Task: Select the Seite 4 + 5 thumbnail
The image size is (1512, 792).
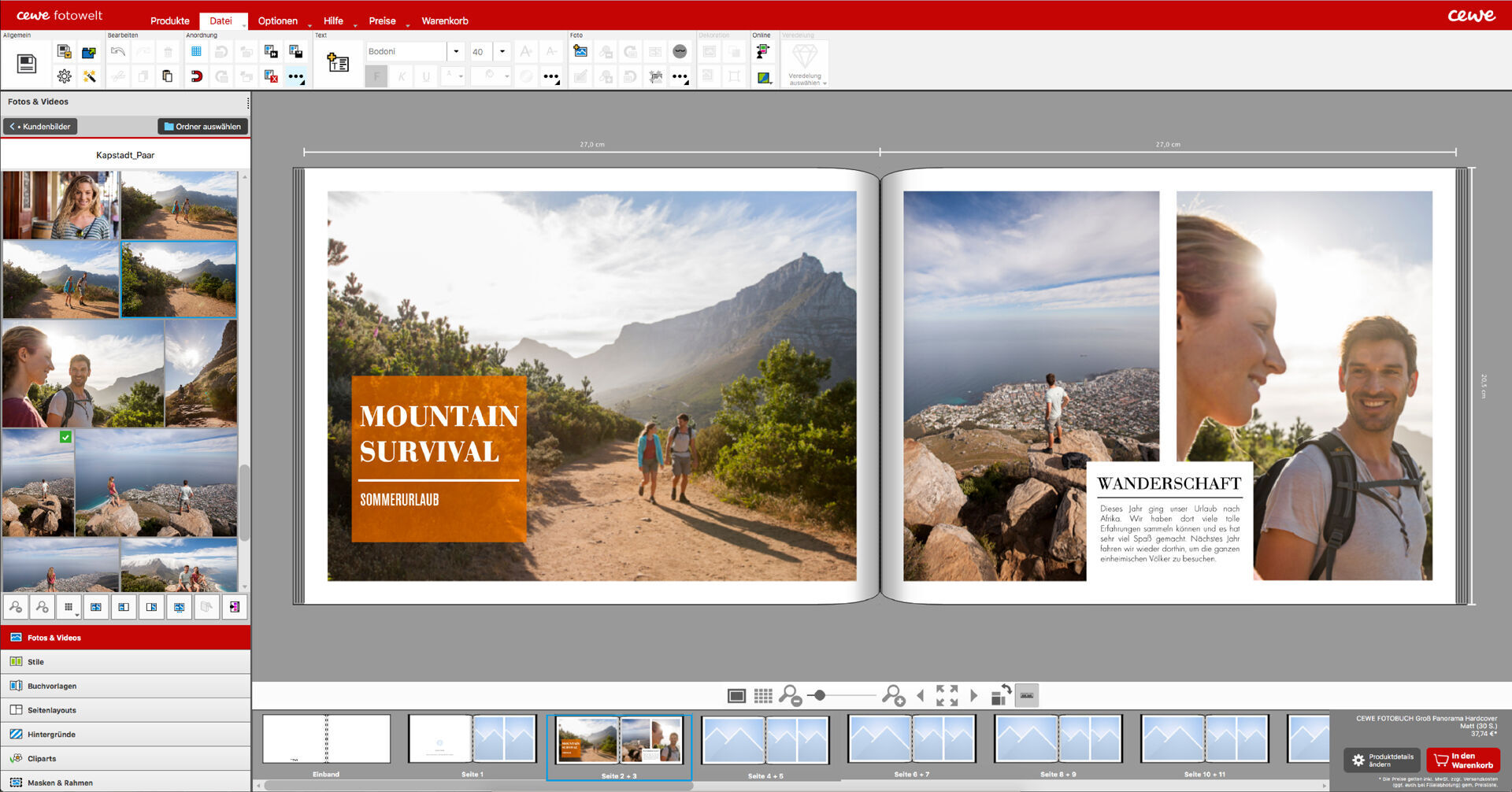Action: click(765, 740)
